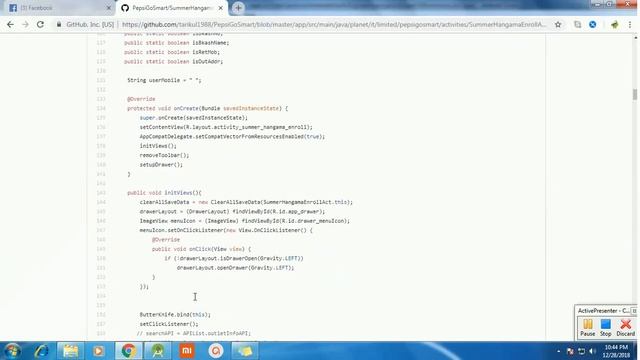Click the taskbar clock showing 10:44 PM
Viewport: 640px width, 360px height.
coord(616,351)
